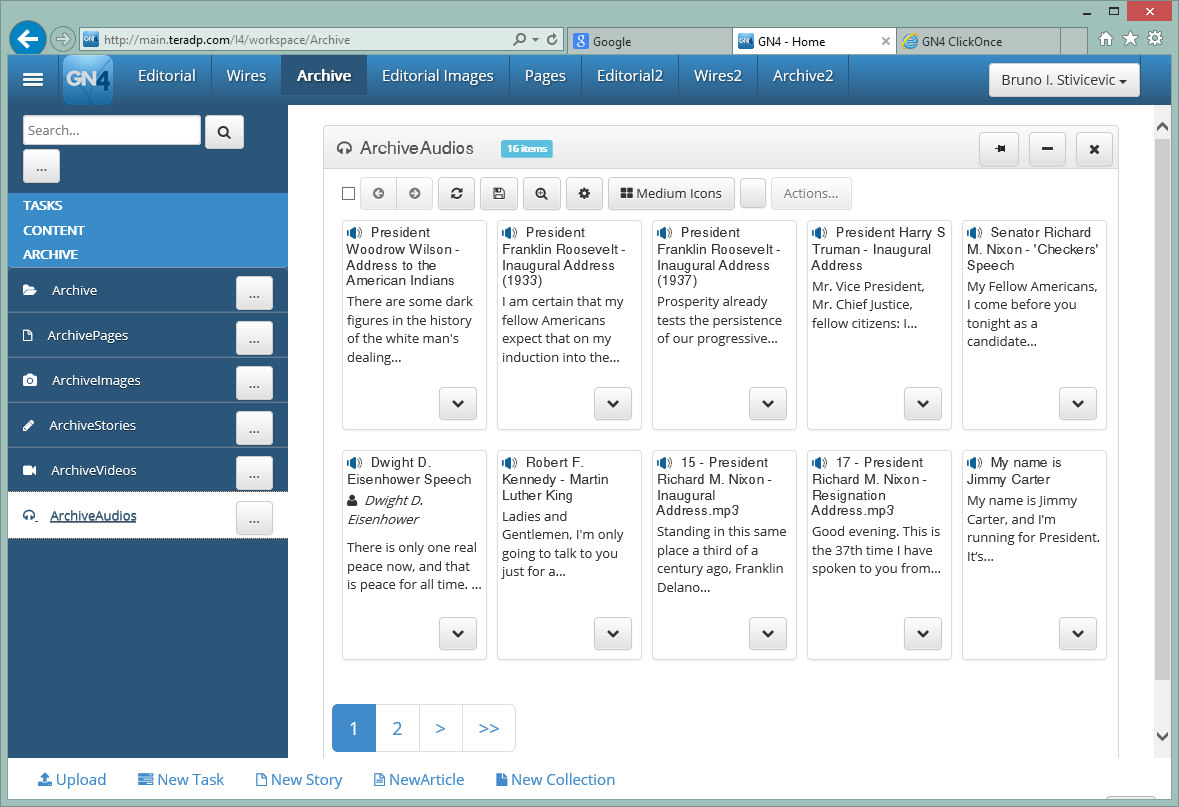Click speaker icon on Woodrow Wilson audio card

pyautogui.click(x=354, y=233)
